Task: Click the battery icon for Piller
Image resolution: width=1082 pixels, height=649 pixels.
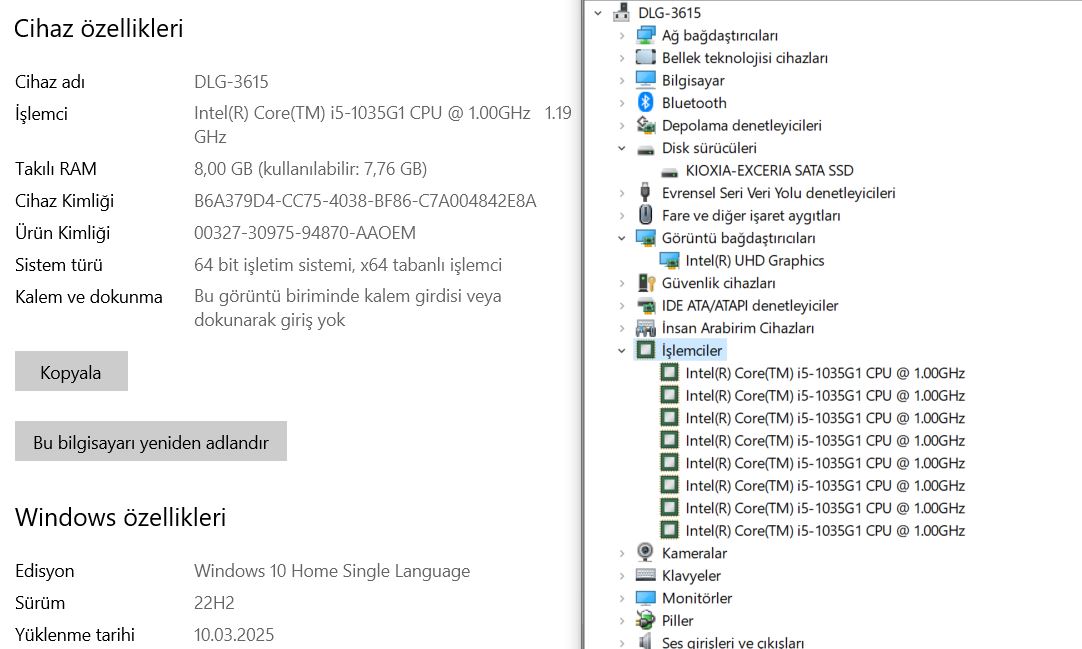Action: pyautogui.click(x=645, y=620)
